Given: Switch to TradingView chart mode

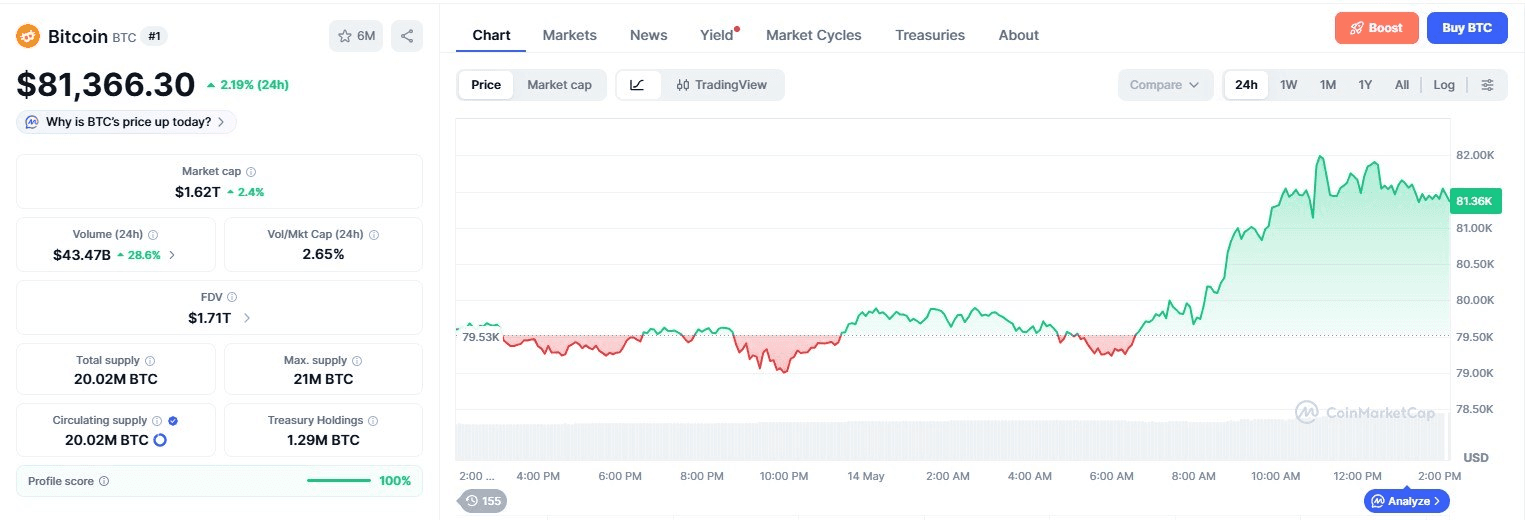Looking at the screenshot, I should coord(721,85).
